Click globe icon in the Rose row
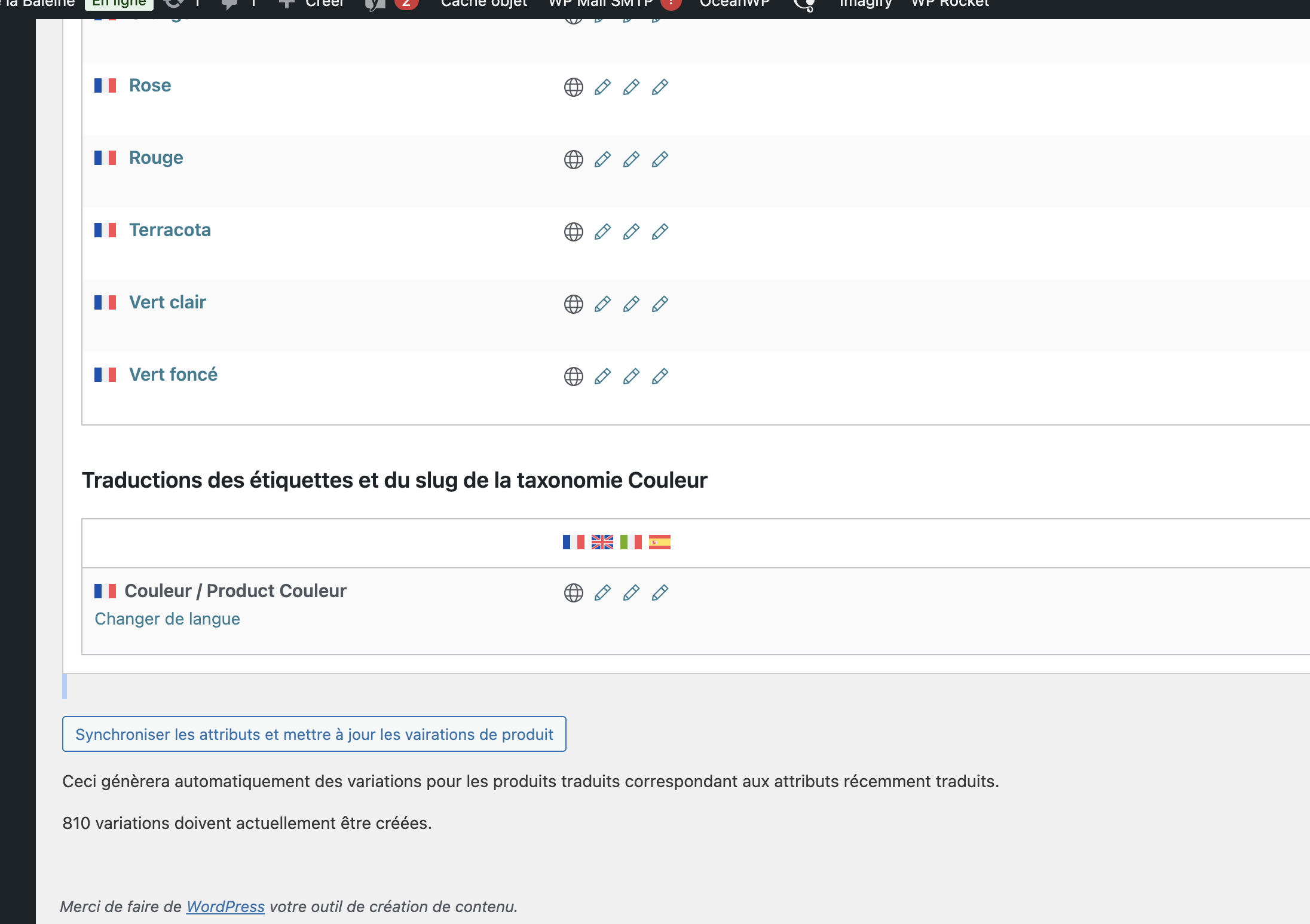 point(573,87)
